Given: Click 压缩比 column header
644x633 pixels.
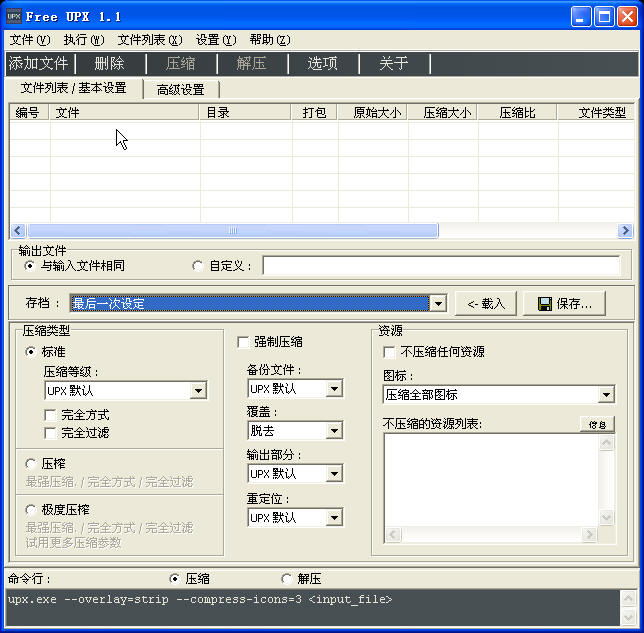Looking at the screenshot, I should pos(518,113).
